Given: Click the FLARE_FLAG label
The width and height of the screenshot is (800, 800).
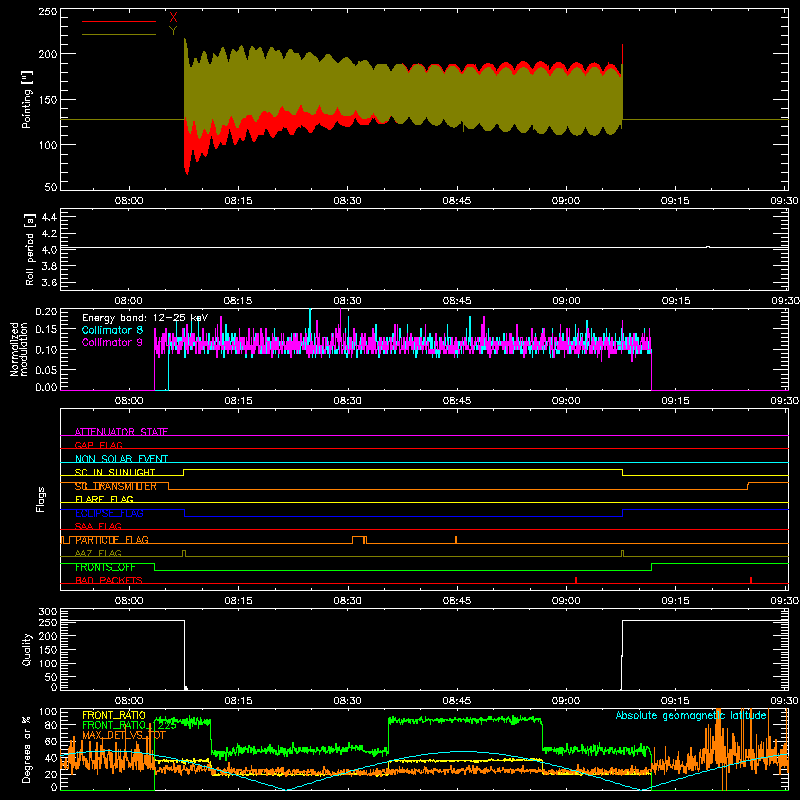Looking at the screenshot, I should (x=104, y=499).
